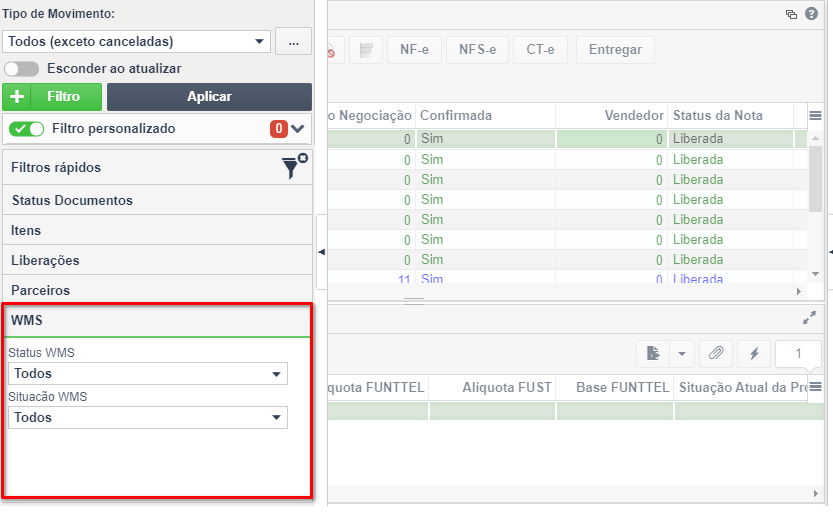This screenshot has width=833, height=514.
Task: Click the NF-e toolbar button
Action: click(414, 50)
